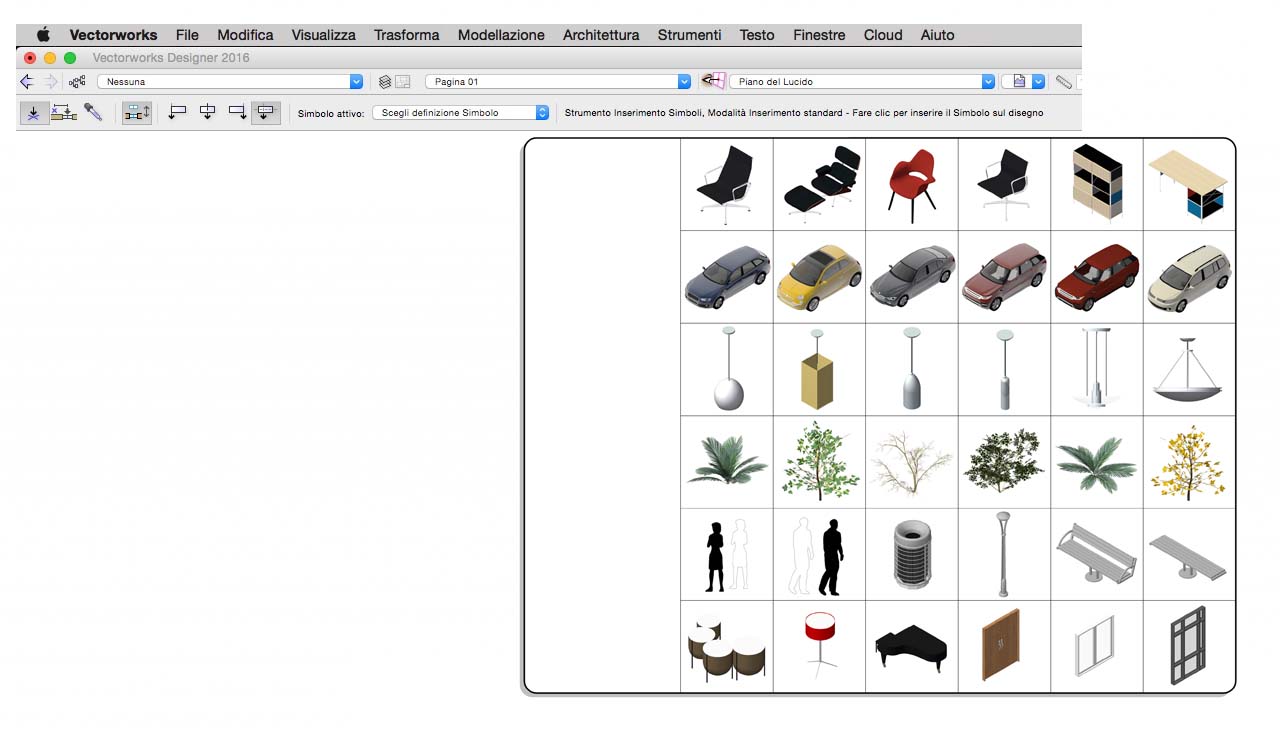Select the yellow Fiat 500 car symbol
The height and width of the screenshot is (735, 1280).
[819, 277]
